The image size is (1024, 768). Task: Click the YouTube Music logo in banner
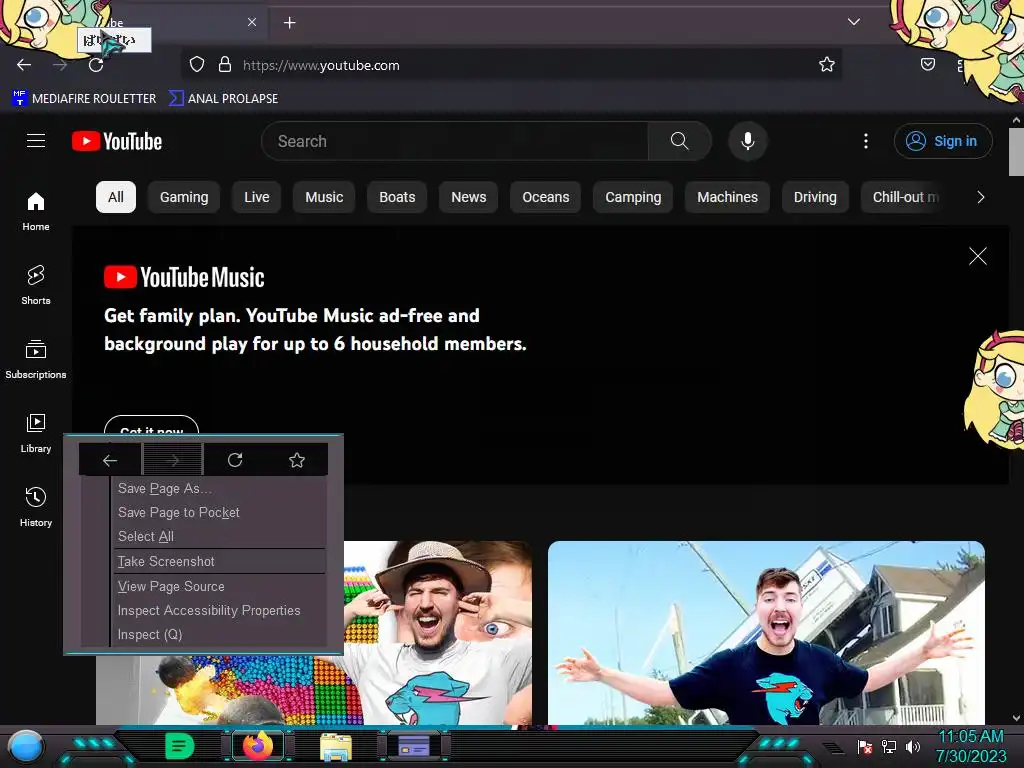coord(184,278)
